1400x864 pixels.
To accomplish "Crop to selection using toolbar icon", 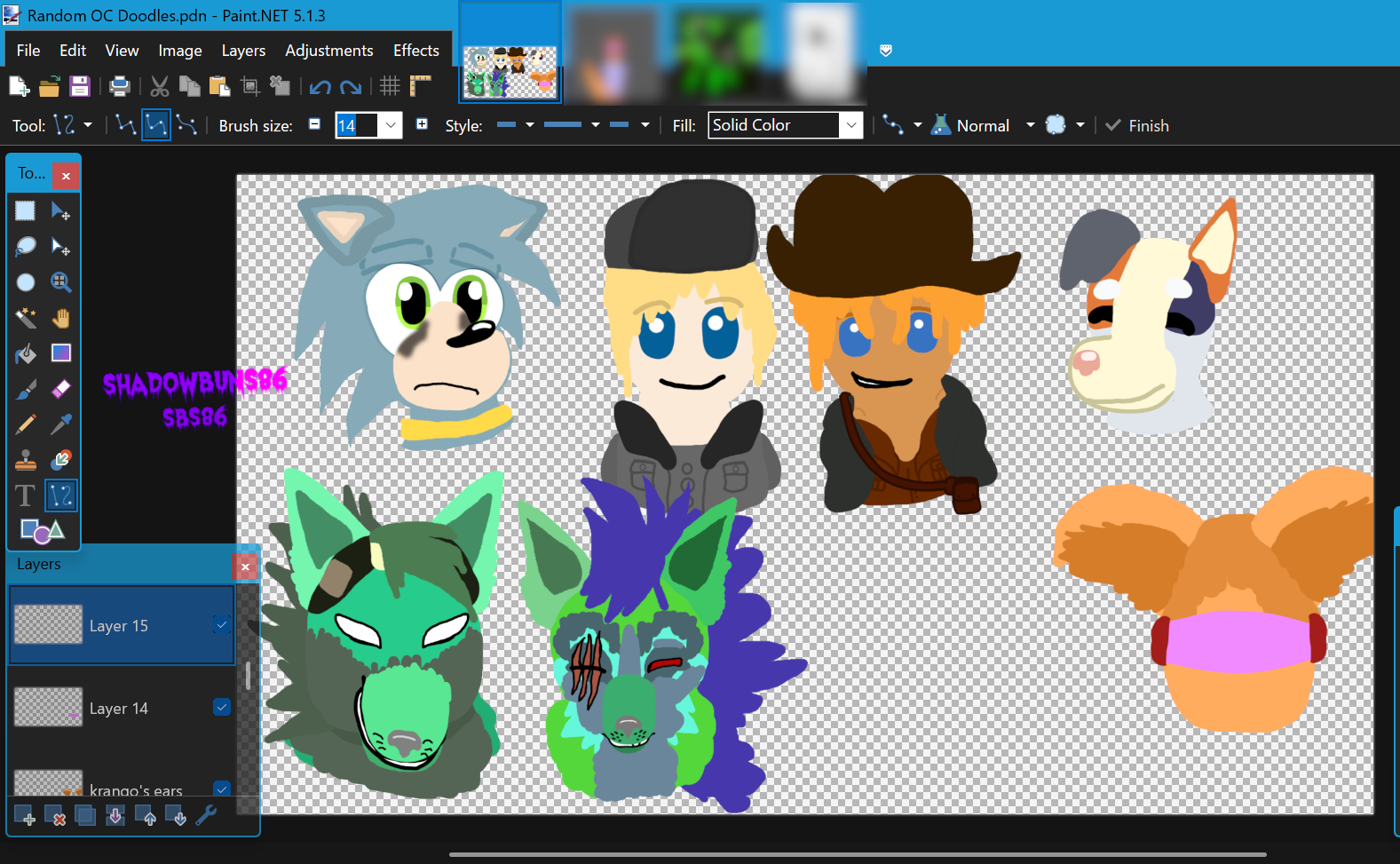I will coord(250,86).
